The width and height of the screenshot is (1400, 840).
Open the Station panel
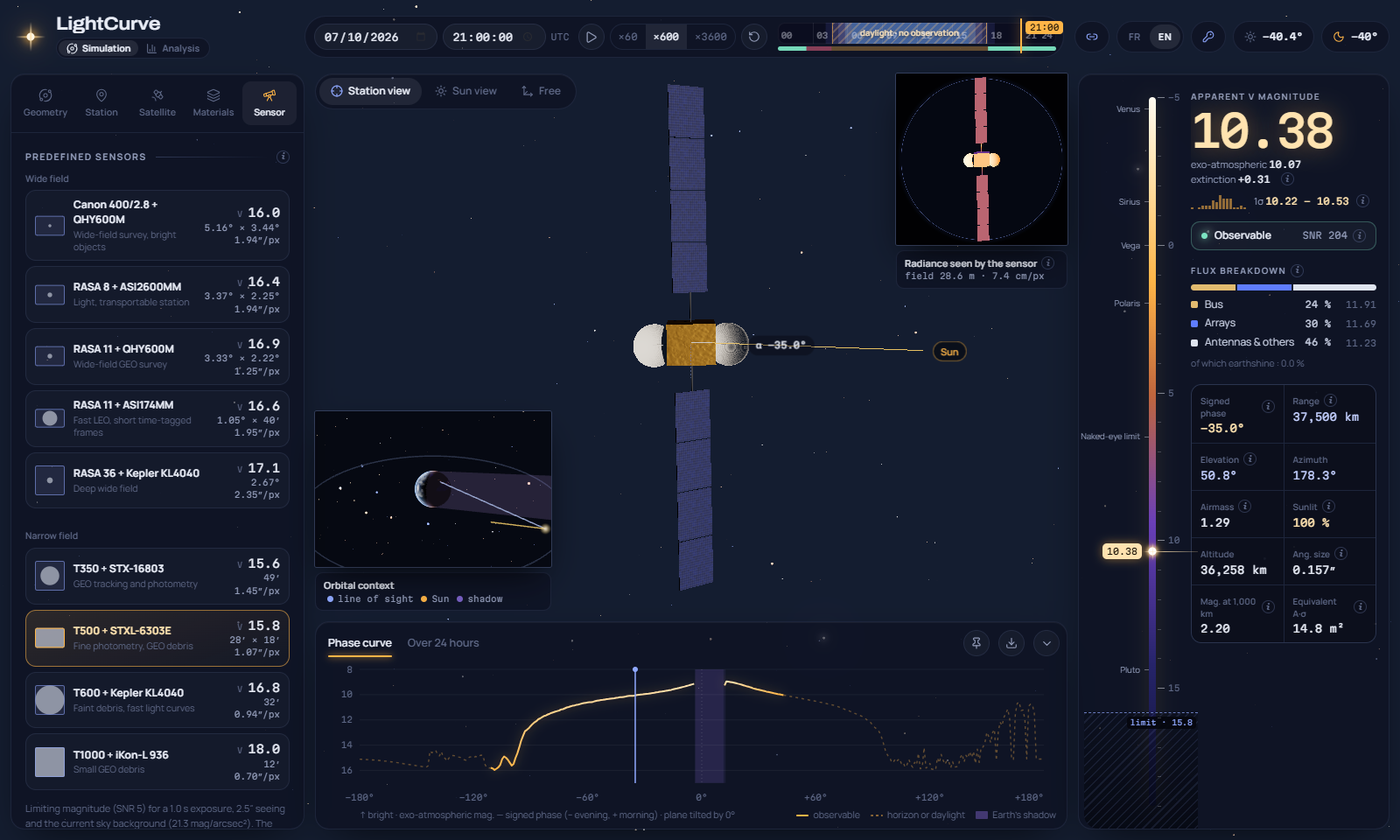pos(101,102)
